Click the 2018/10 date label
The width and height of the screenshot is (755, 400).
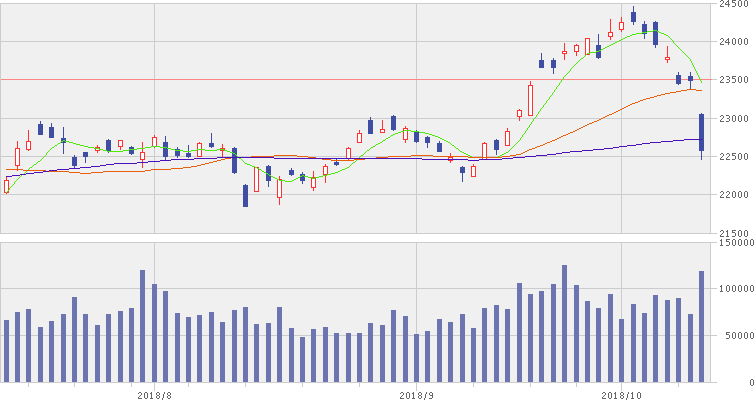pyautogui.click(x=622, y=394)
